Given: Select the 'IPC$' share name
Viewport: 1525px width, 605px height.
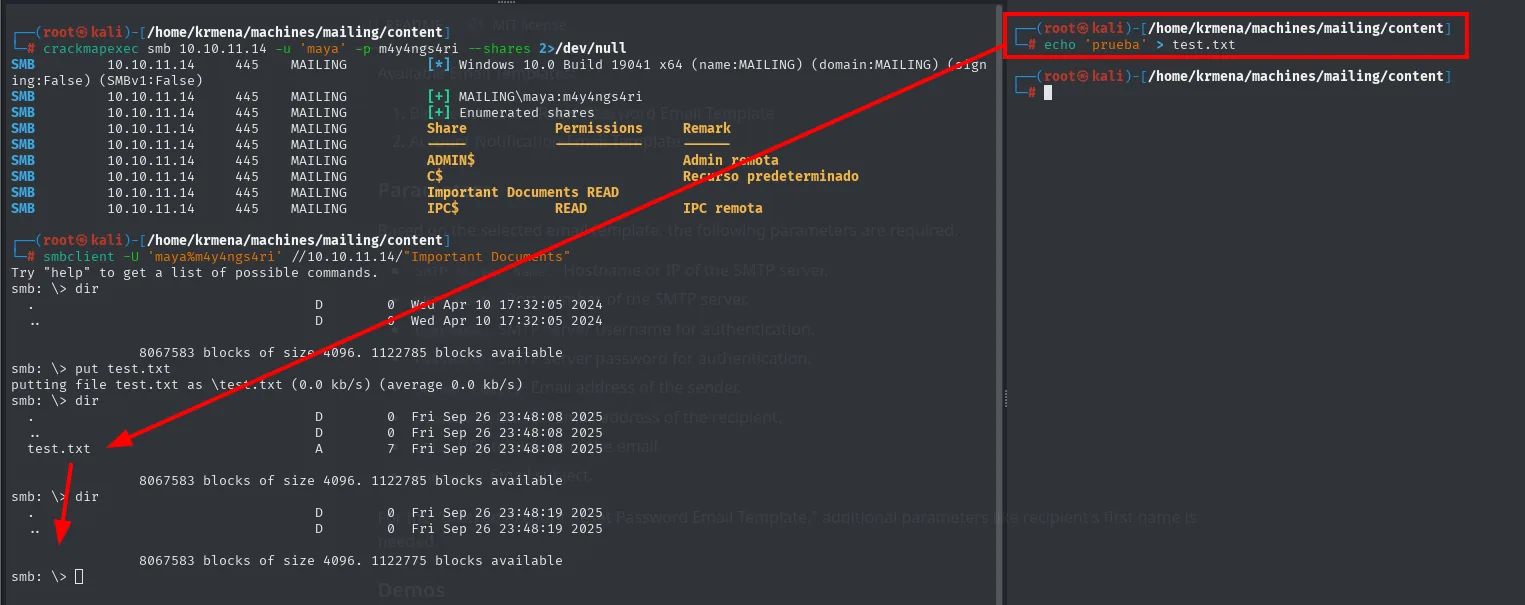Looking at the screenshot, I should click(442, 208).
